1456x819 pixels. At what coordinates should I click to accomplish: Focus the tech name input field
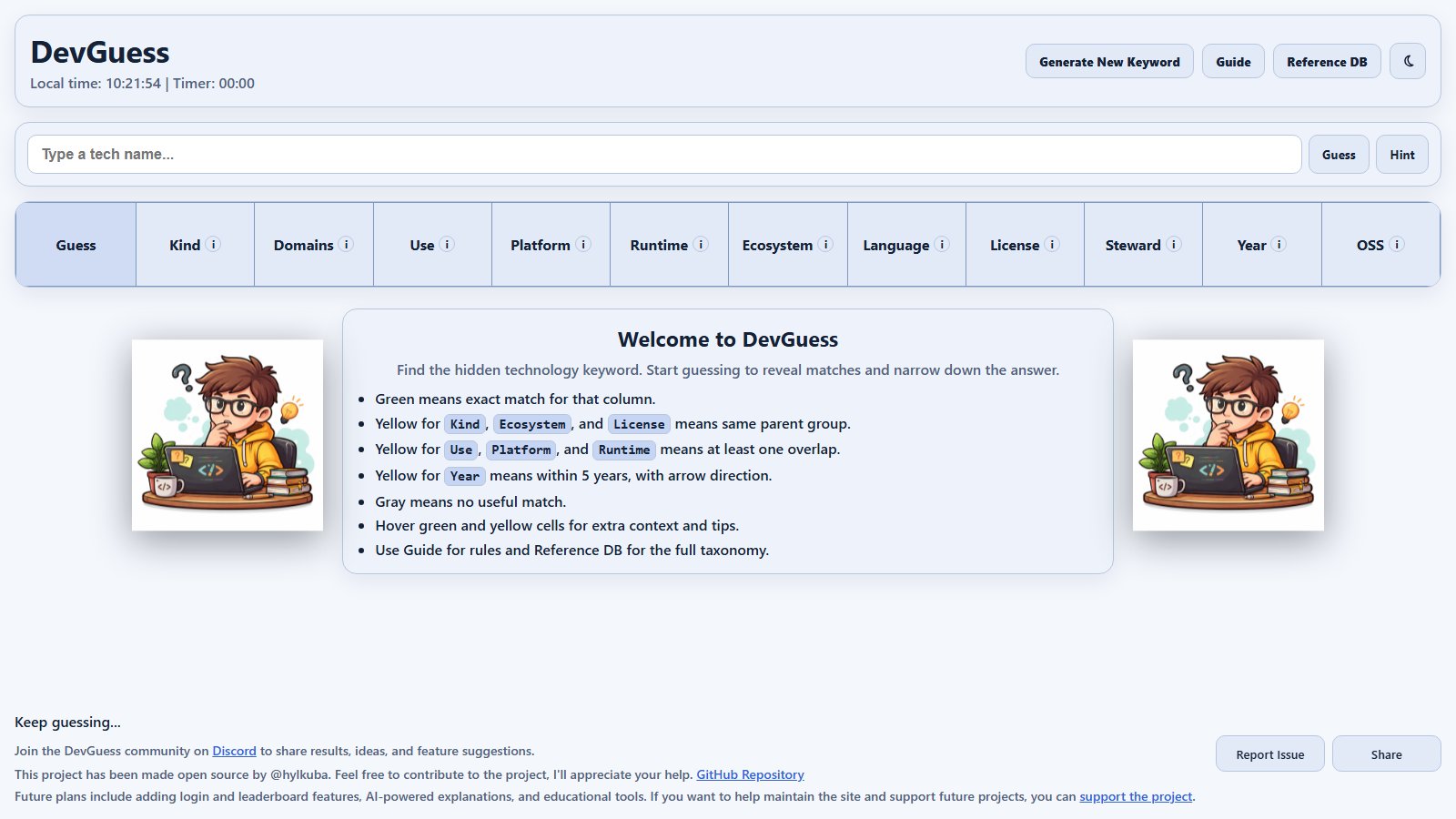(x=664, y=155)
